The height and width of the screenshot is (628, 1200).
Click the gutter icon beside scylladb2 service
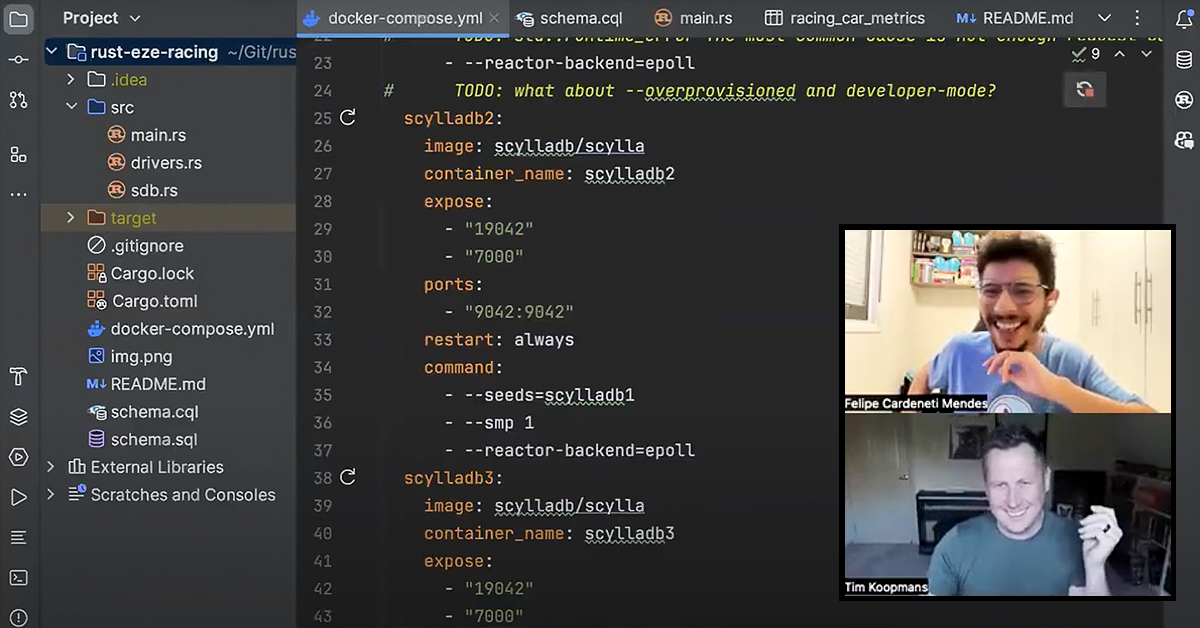[x=348, y=118]
